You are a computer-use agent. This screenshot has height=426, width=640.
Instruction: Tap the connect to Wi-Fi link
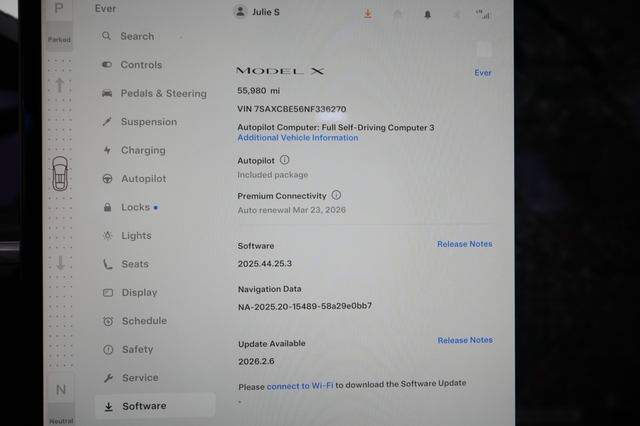point(300,386)
